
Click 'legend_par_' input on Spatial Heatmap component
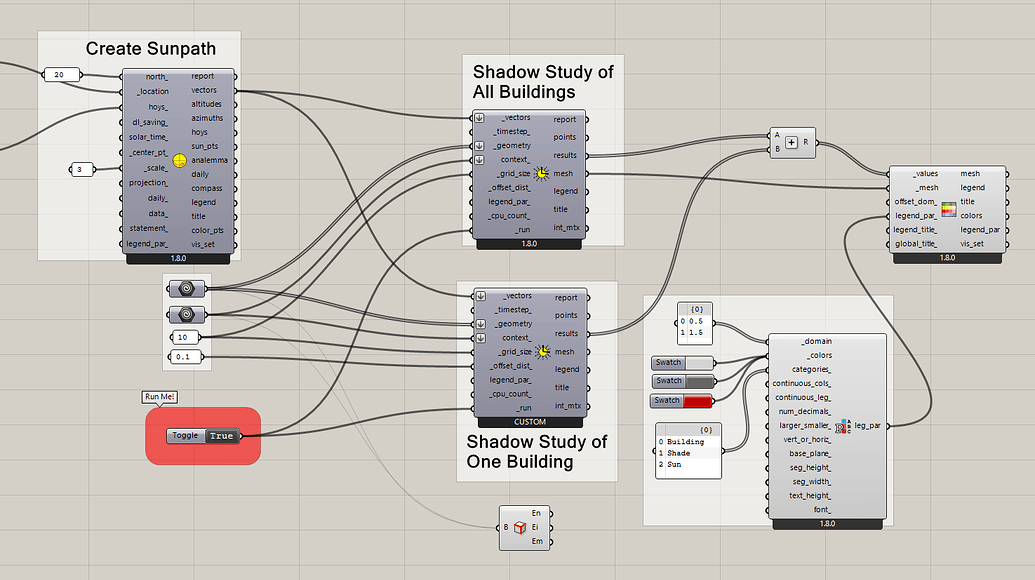pos(916,216)
